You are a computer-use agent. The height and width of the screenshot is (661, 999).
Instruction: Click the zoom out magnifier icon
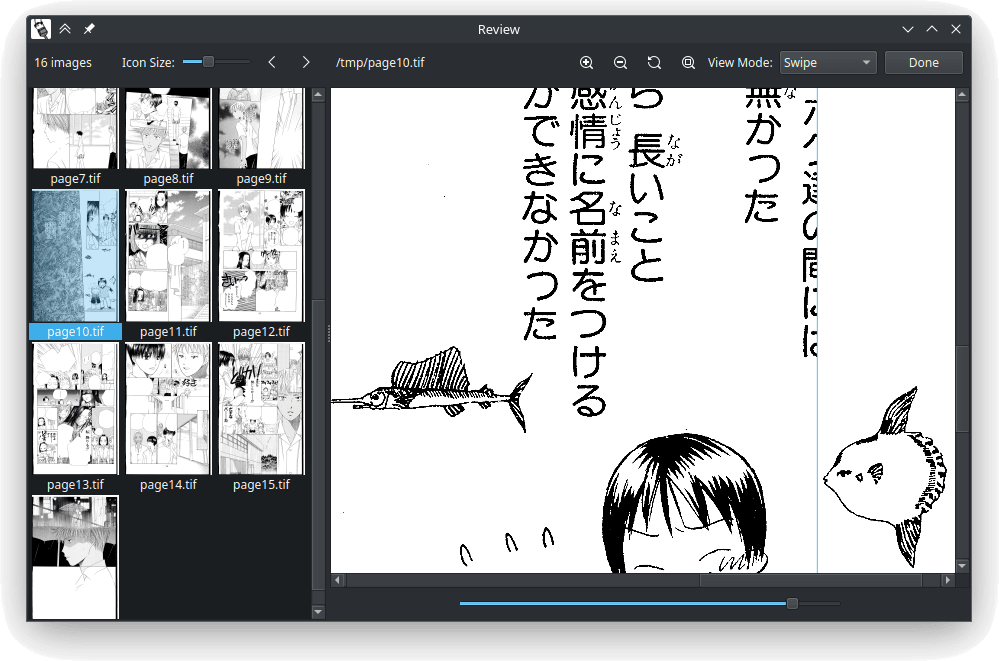(620, 62)
